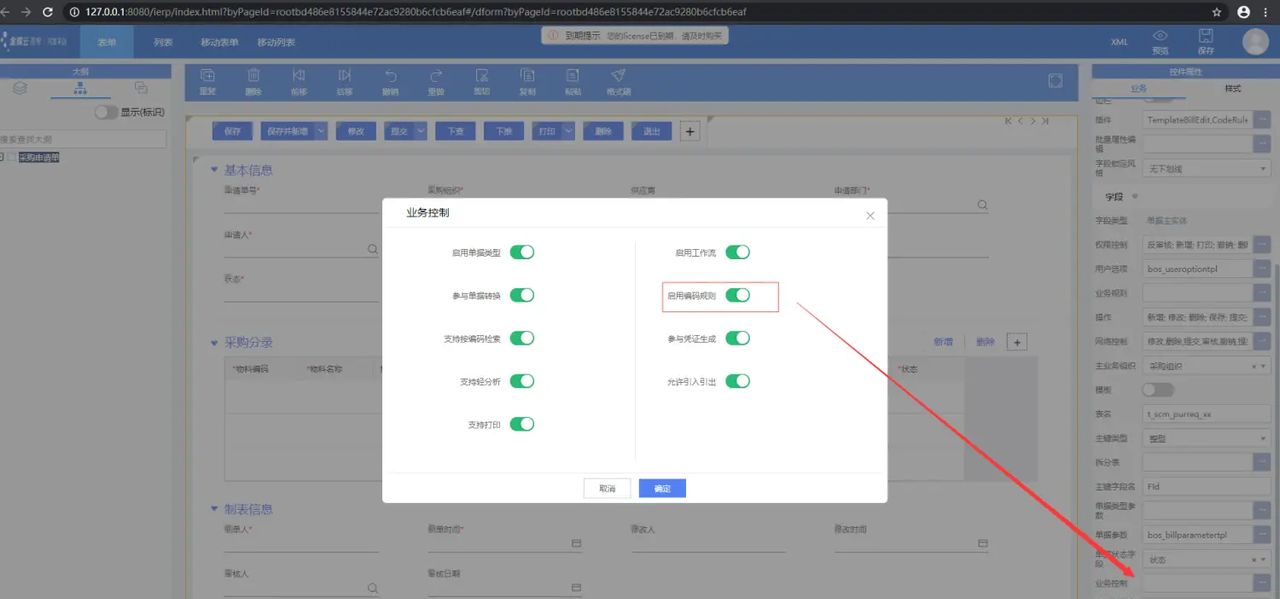The width and height of the screenshot is (1280, 599).
Task: Open the 主业务组织 dropdown
Action: [1207, 366]
